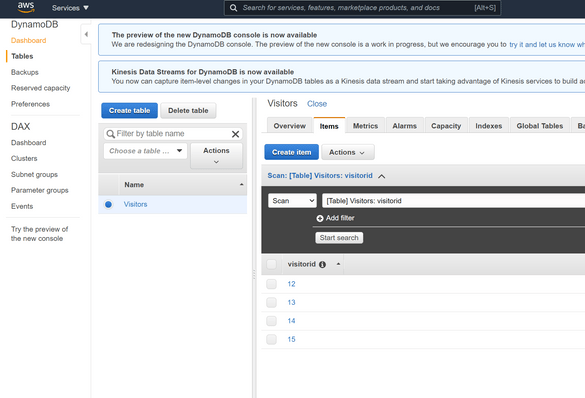Click the AWS logo home icon
This screenshot has height=398, width=585.
(x=26, y=7)
